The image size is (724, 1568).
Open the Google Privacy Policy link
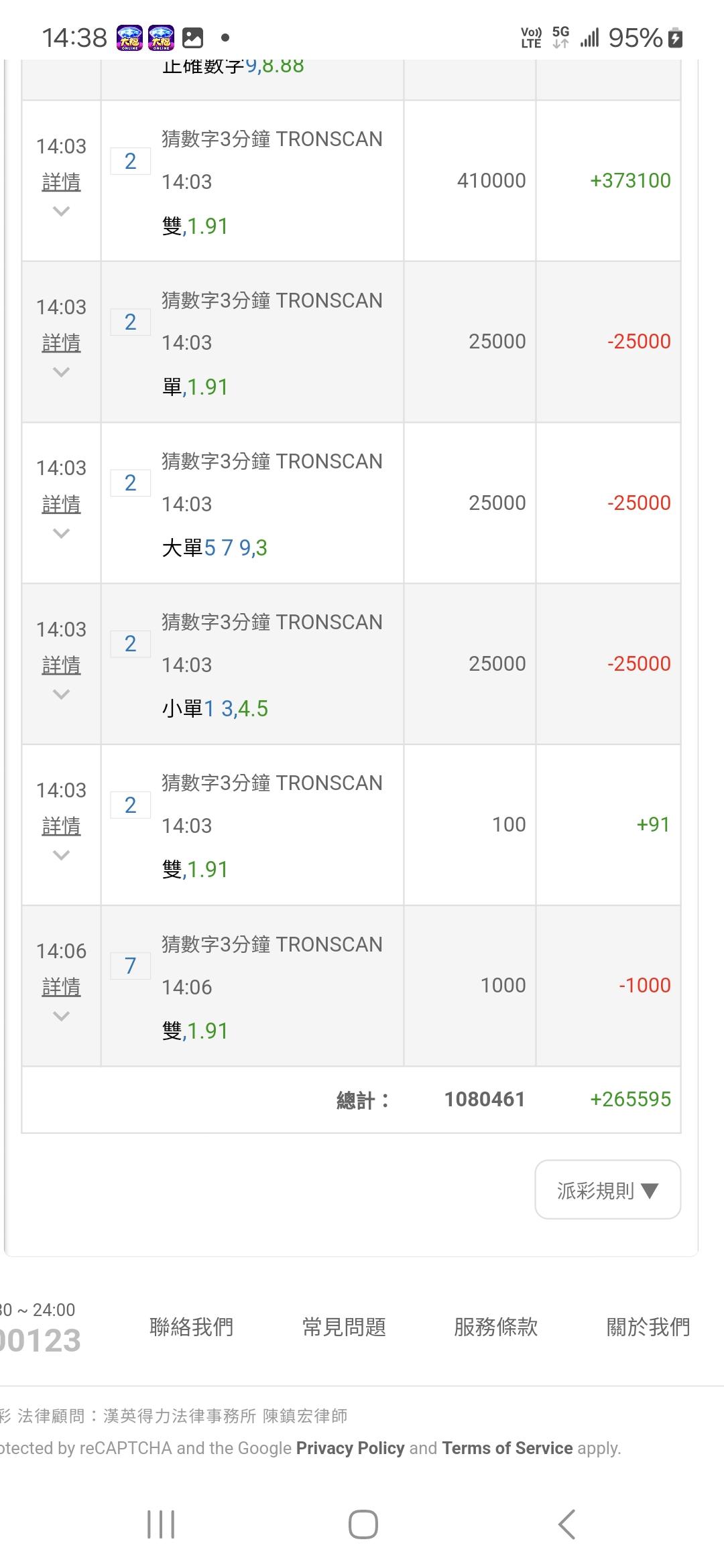(x=350, y=1448)
